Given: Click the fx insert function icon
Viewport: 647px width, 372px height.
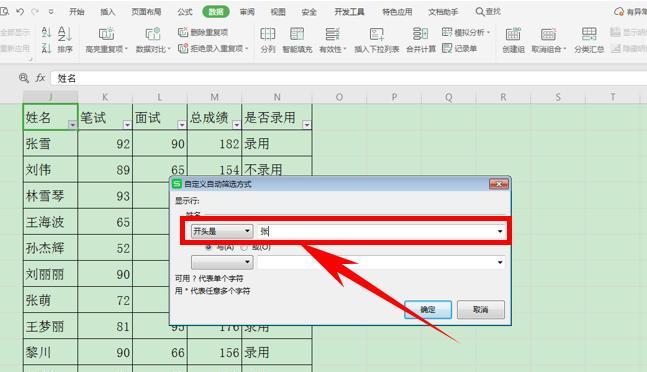Looking at the screenshot, I should pos(40,78).
